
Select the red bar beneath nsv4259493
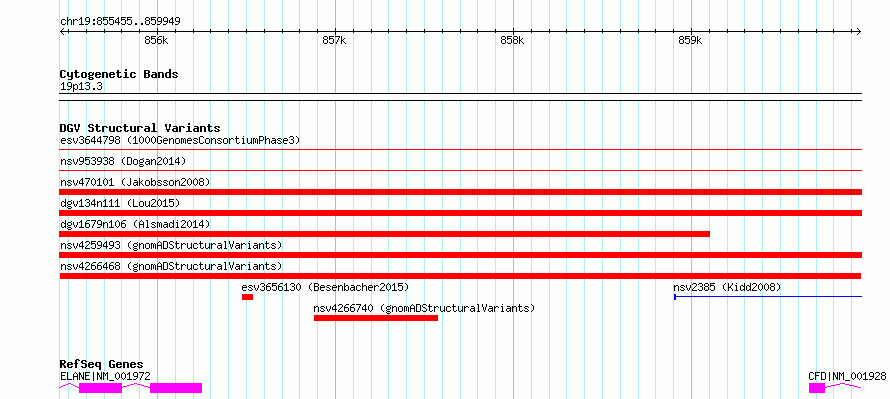461,255
